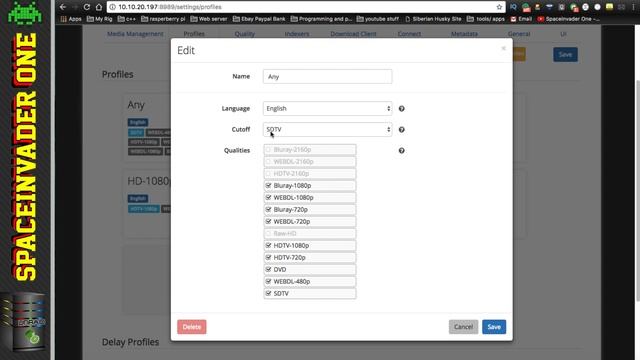The width and height of the screenshot is (640, 360).
Task: Uncheck the SDTV quality
Action: 268,293
